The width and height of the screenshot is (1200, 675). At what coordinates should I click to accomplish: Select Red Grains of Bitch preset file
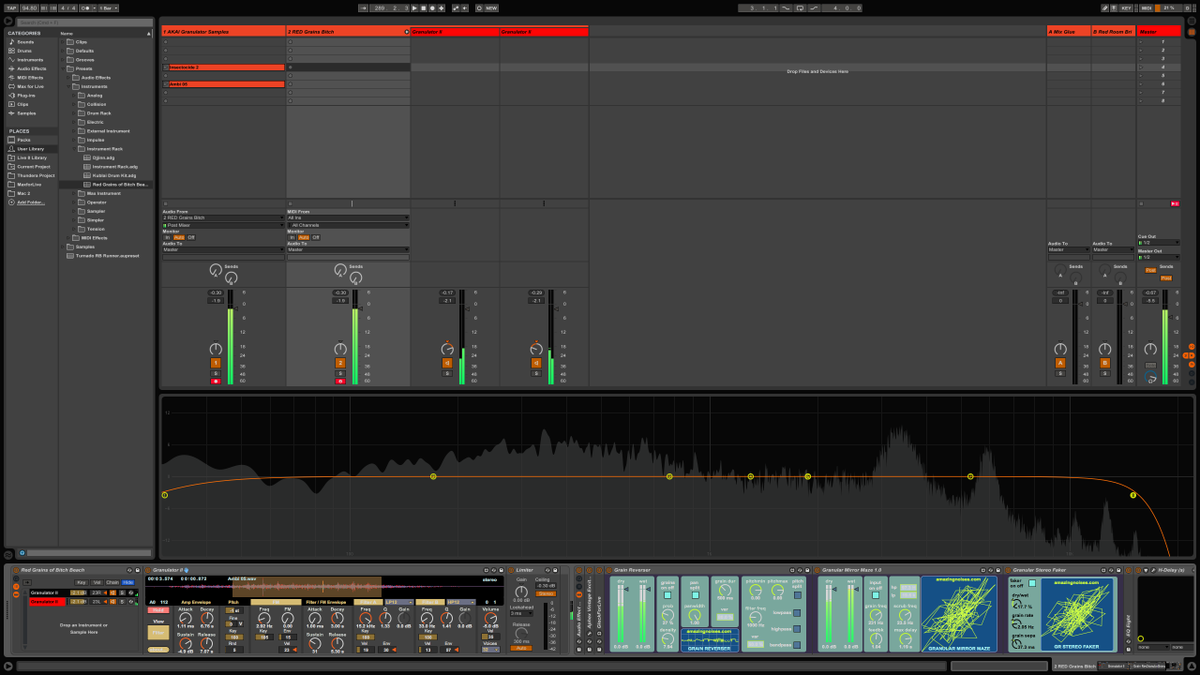tap(118, 185)
